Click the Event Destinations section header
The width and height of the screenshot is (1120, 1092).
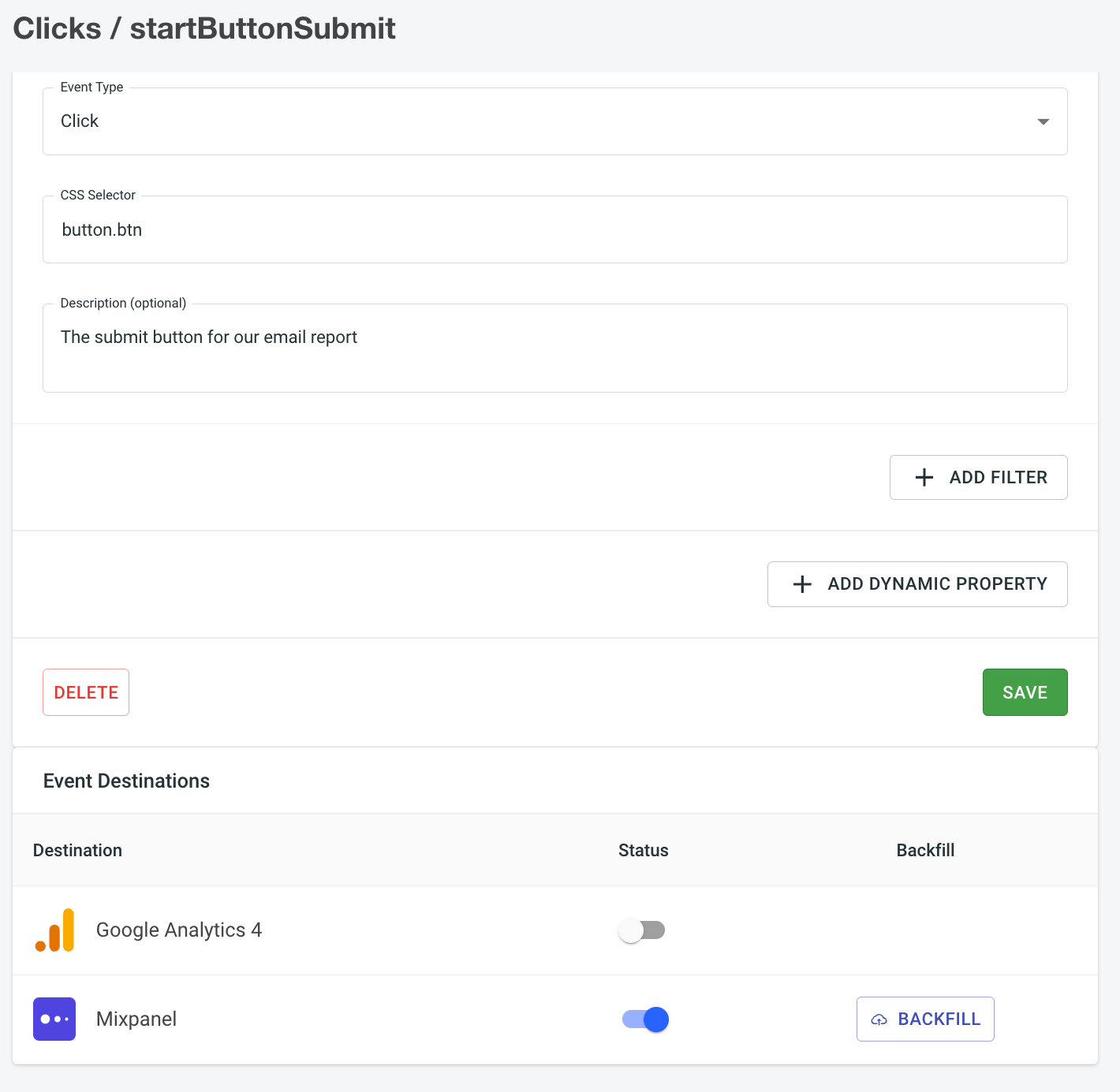pyautogui.click(x=126, y=781)
